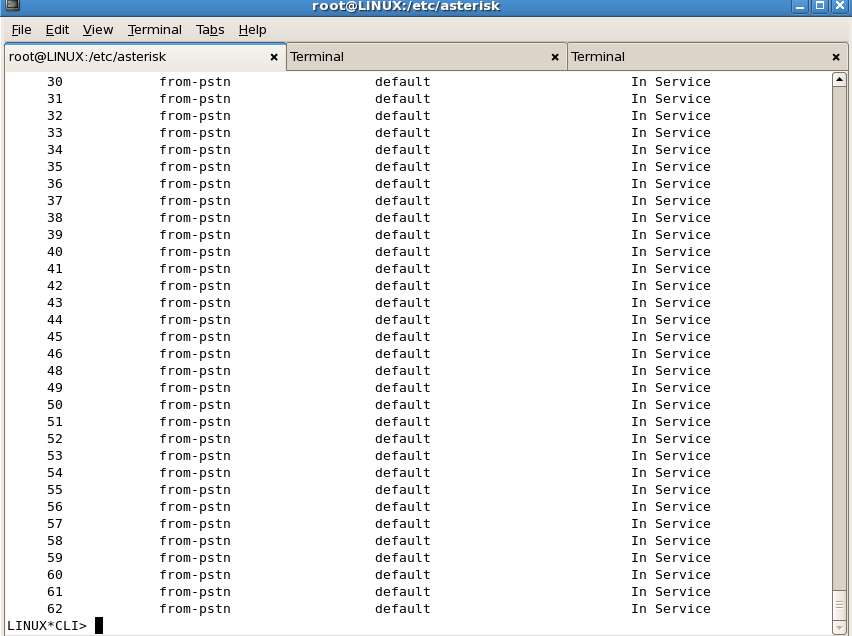The height and width of the screenshot is (636, 852).
Task: Open the Help menu
Action: (x=252, y=30)
